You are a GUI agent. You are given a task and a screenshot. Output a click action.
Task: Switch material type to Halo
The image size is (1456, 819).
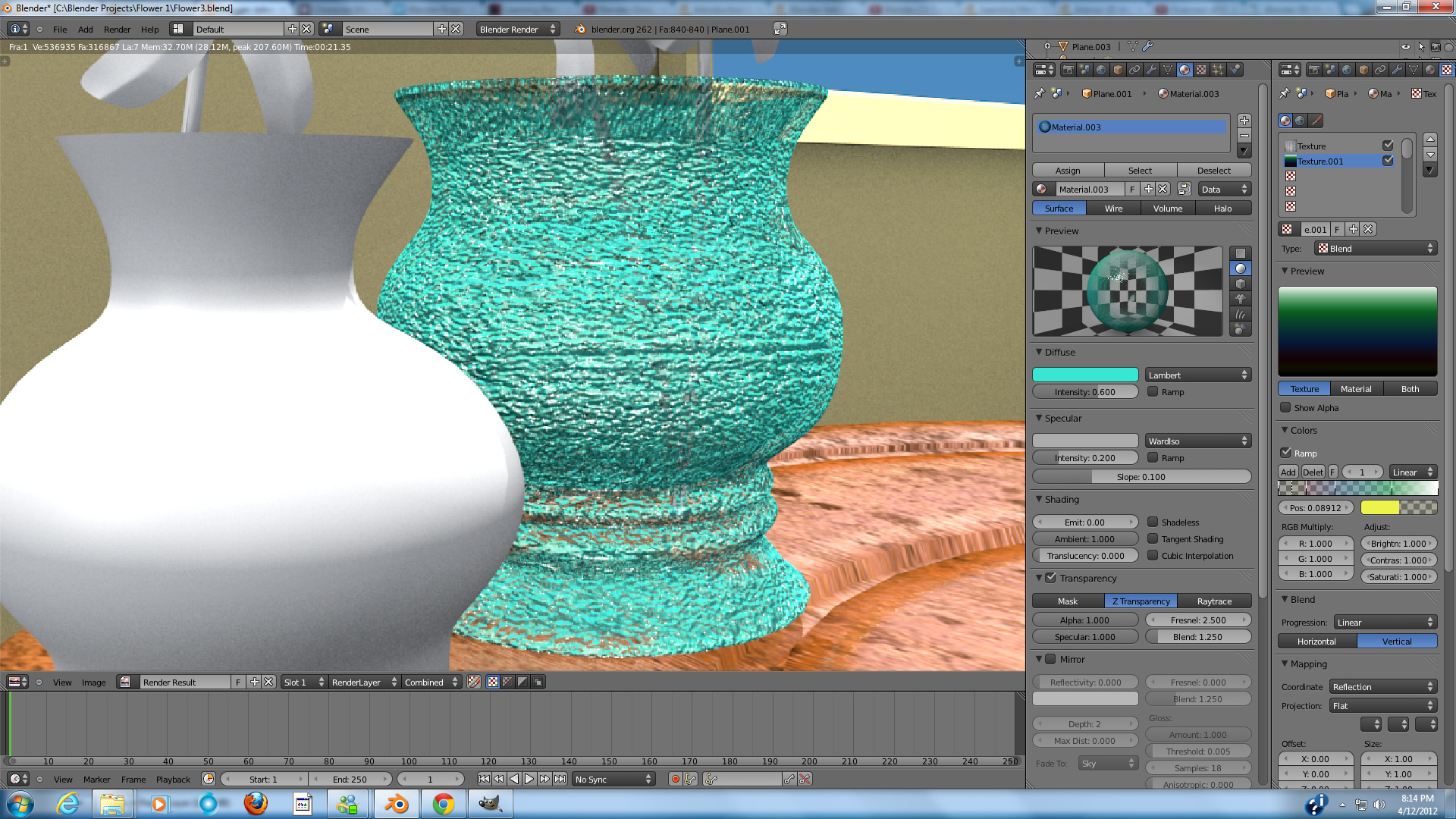[1223, 208]
